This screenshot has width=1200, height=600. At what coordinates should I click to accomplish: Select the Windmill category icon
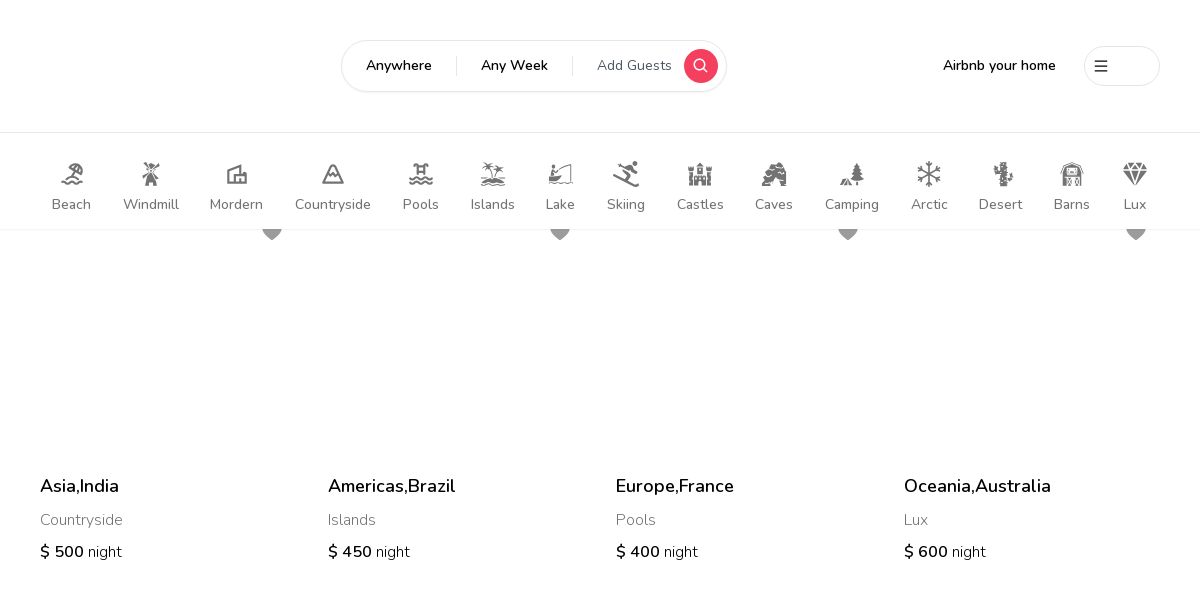pyautogui.click(x=151, y=175)
